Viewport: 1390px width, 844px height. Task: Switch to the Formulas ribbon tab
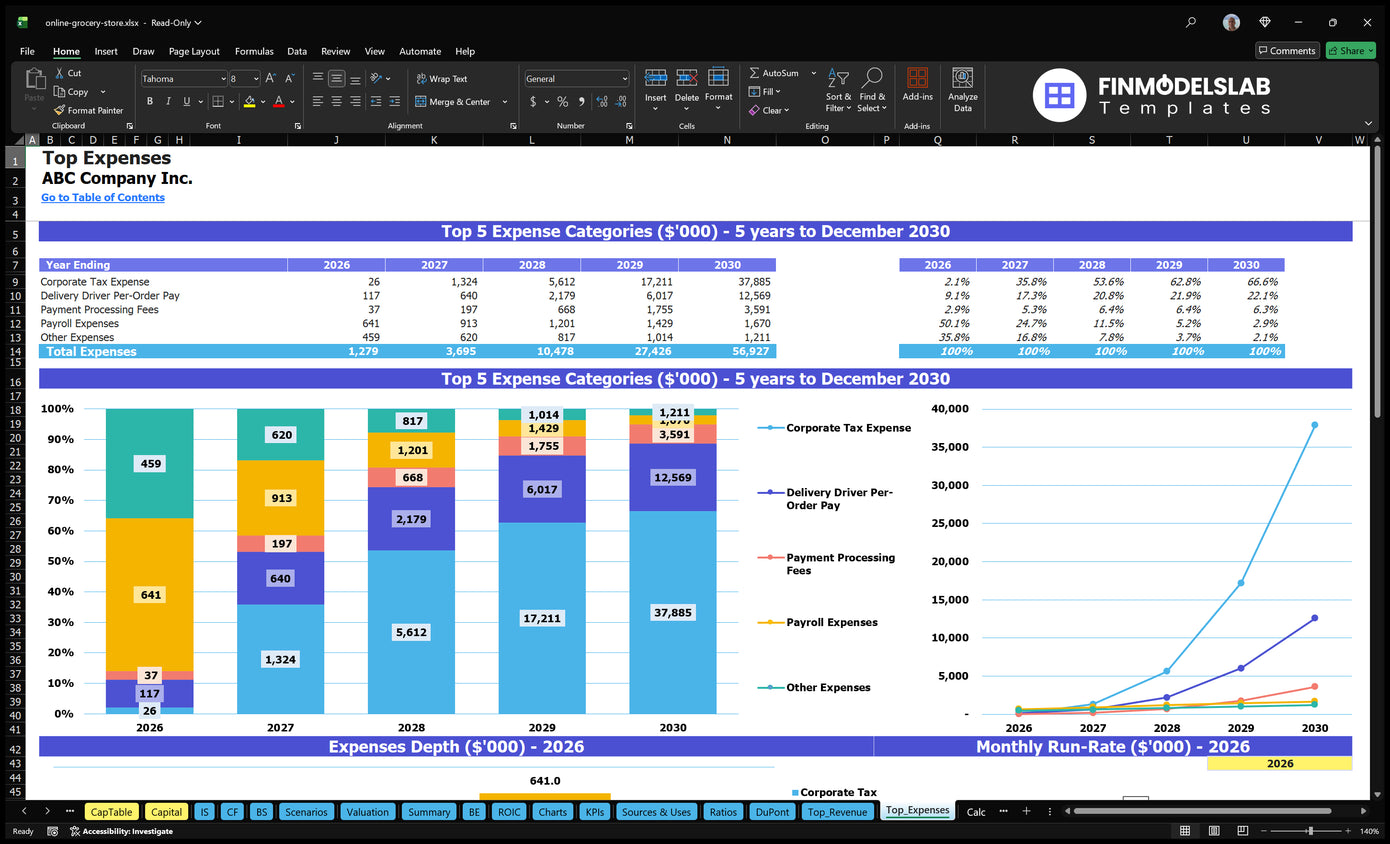pos(254,51)
